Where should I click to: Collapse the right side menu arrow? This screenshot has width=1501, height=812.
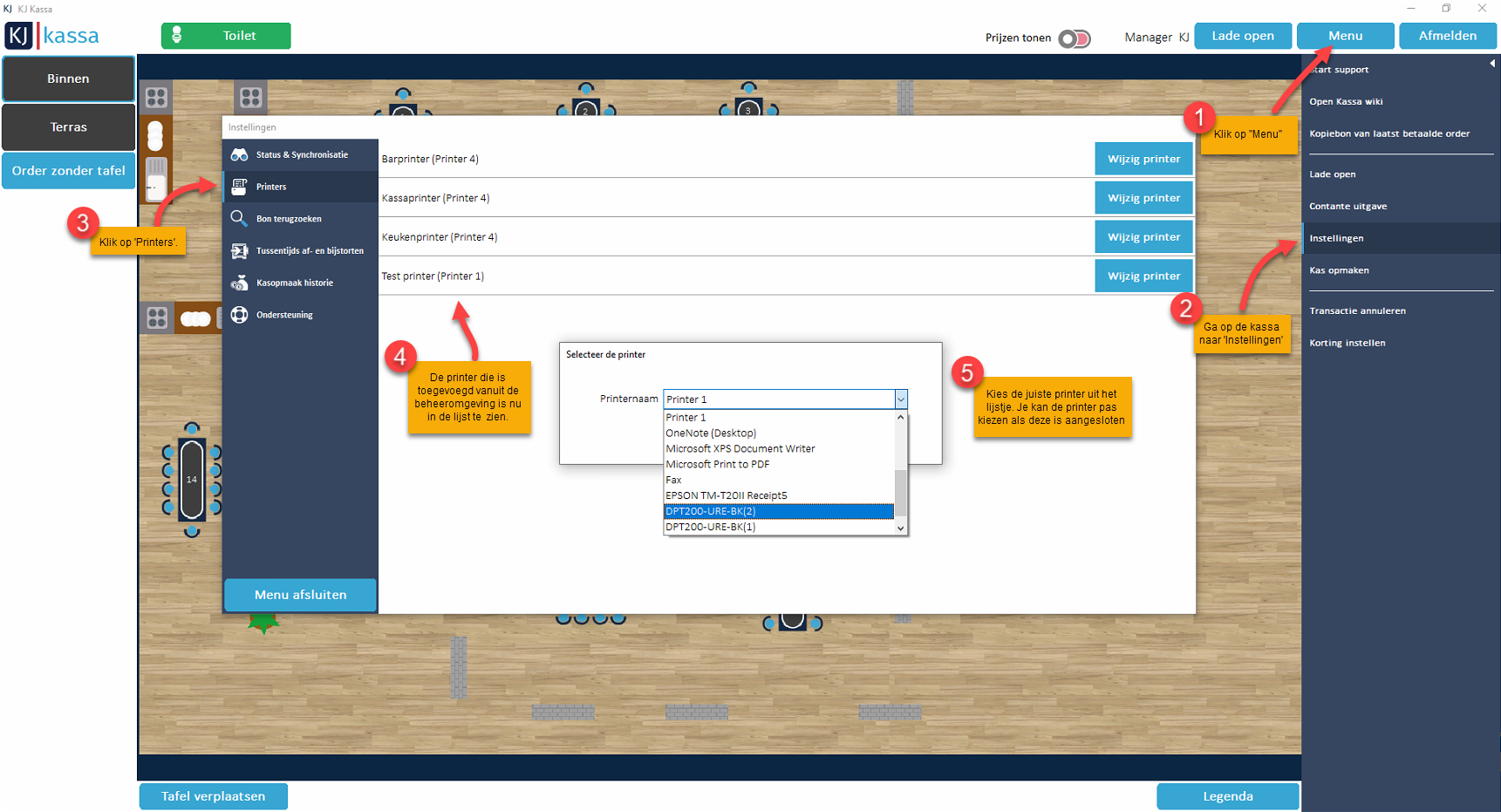[x=1492, y=63]
